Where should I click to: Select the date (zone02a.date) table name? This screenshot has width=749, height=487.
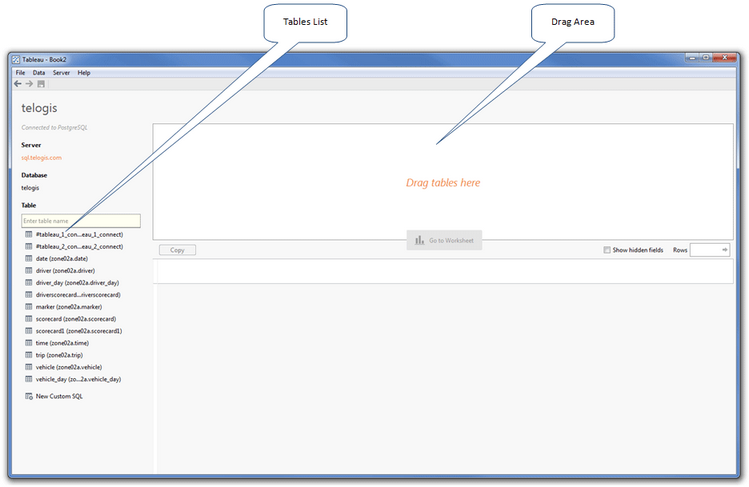[x=62, y=258]
